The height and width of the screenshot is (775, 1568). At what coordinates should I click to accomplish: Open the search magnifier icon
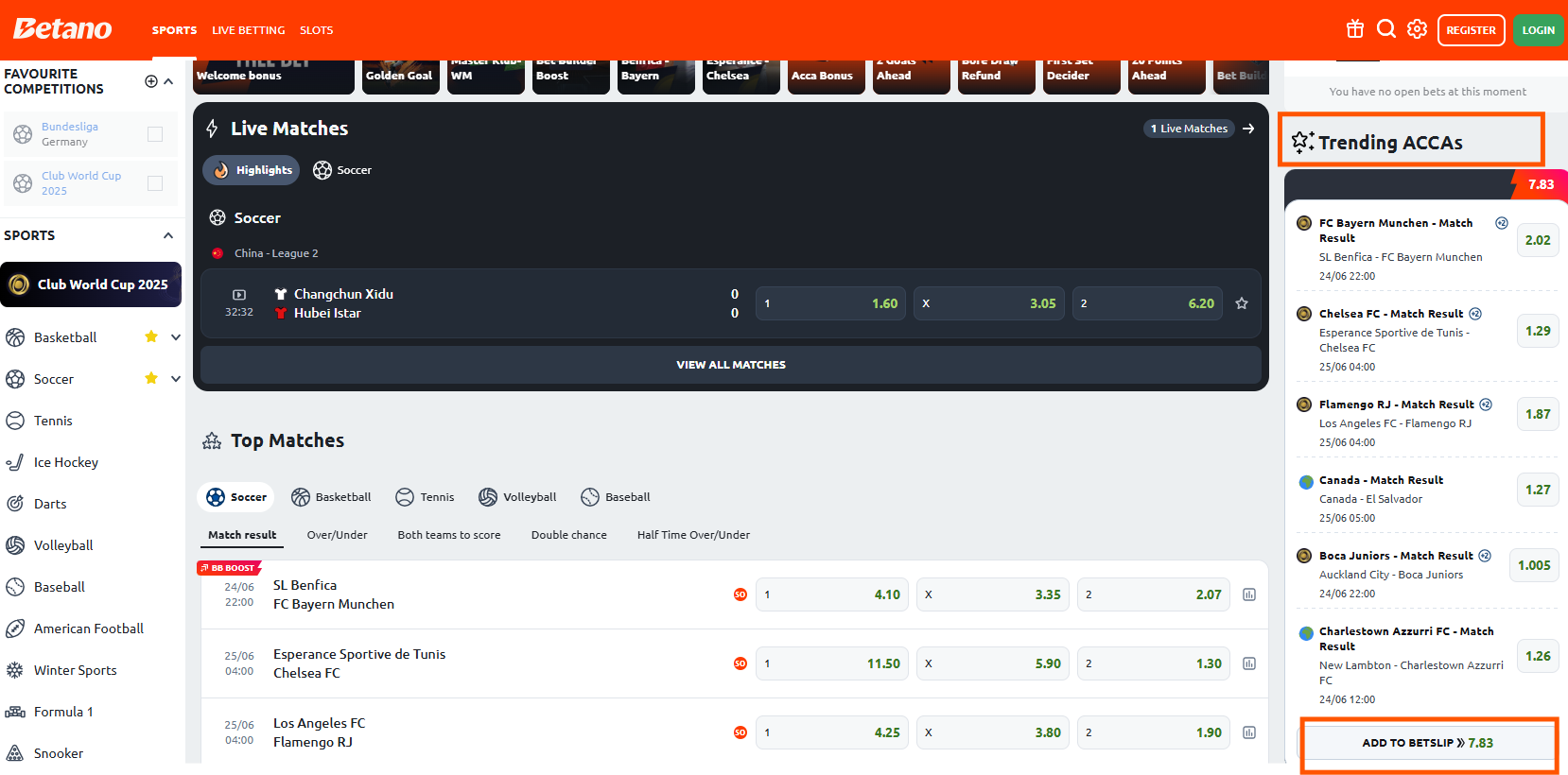click(1386, 29)
